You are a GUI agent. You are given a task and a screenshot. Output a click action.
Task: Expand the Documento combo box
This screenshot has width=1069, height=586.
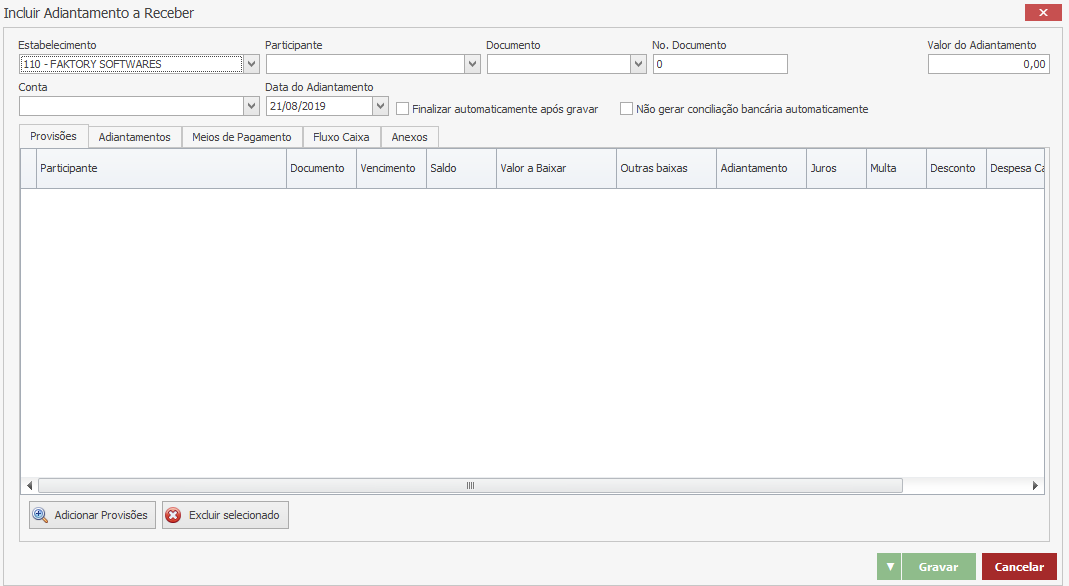638,64
